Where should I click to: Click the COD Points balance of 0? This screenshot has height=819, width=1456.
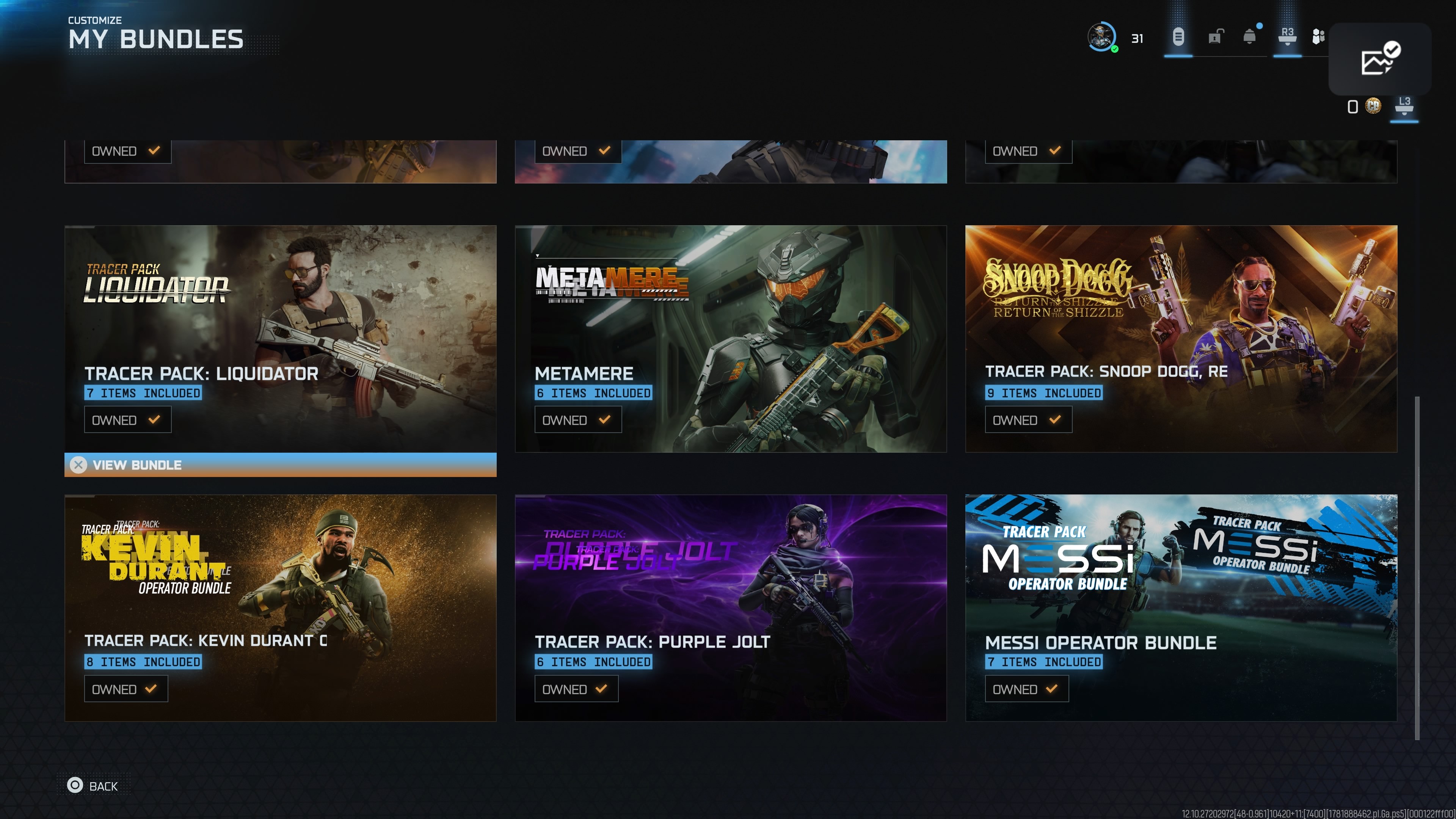[1352, 106]
